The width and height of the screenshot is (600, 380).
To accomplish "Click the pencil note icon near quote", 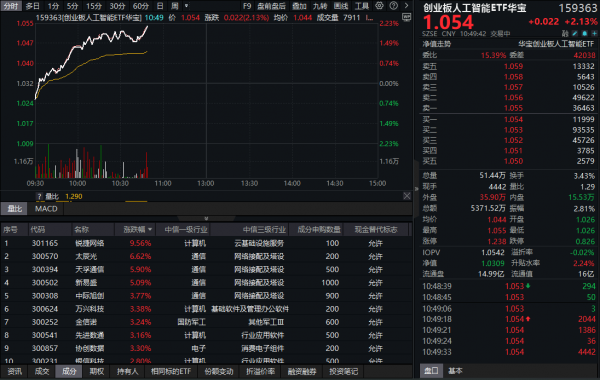I will 575,34.
